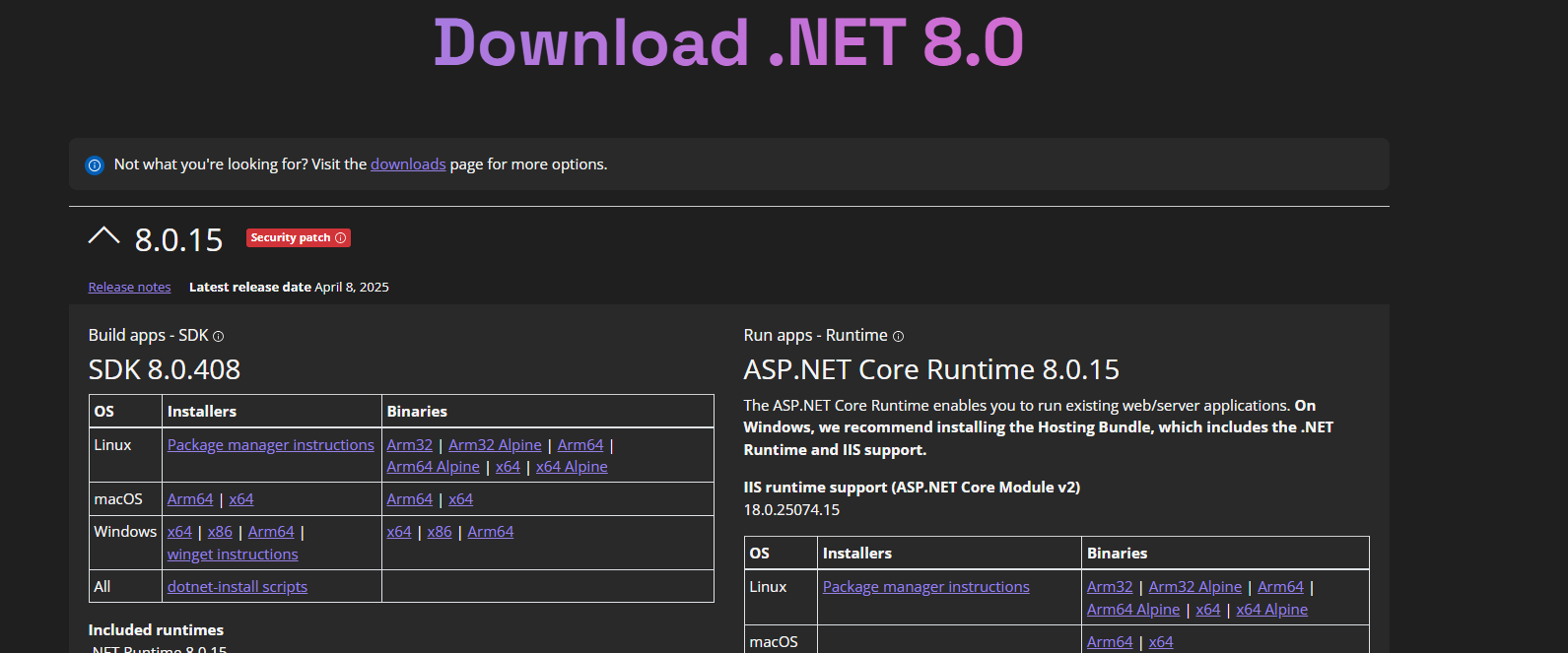Viewport: 1568px width, 653px height.
Task: Download ASP.NET Runtime Linux Arm32 Alpine binary
Action: click(1195, 587)
